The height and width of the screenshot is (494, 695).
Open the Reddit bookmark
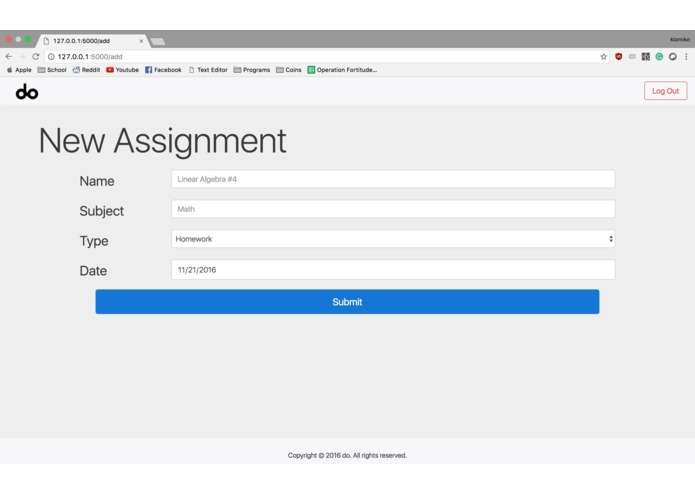[x=86, y=70]
